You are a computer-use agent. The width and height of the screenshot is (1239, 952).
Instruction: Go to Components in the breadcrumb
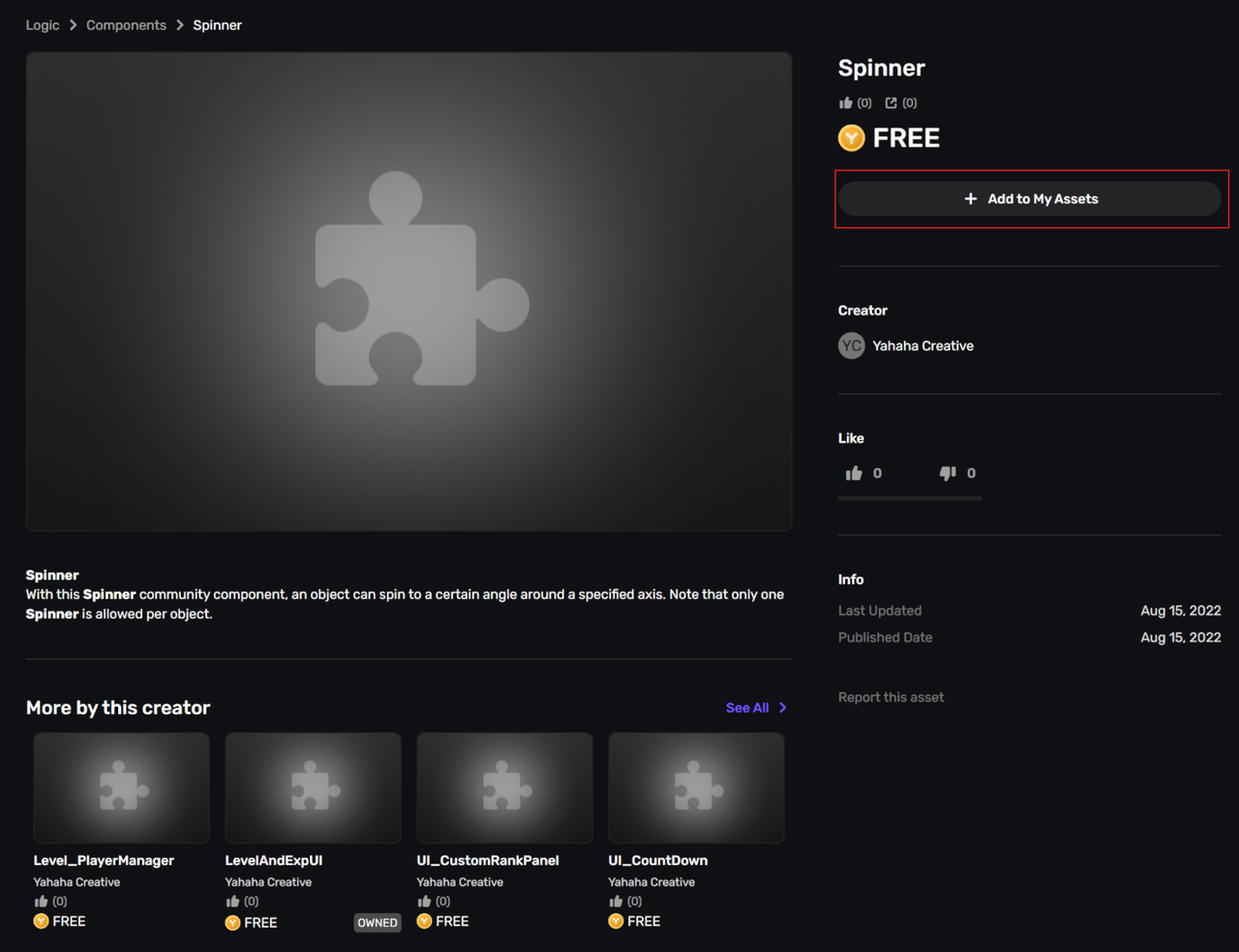tap(126, 25)
